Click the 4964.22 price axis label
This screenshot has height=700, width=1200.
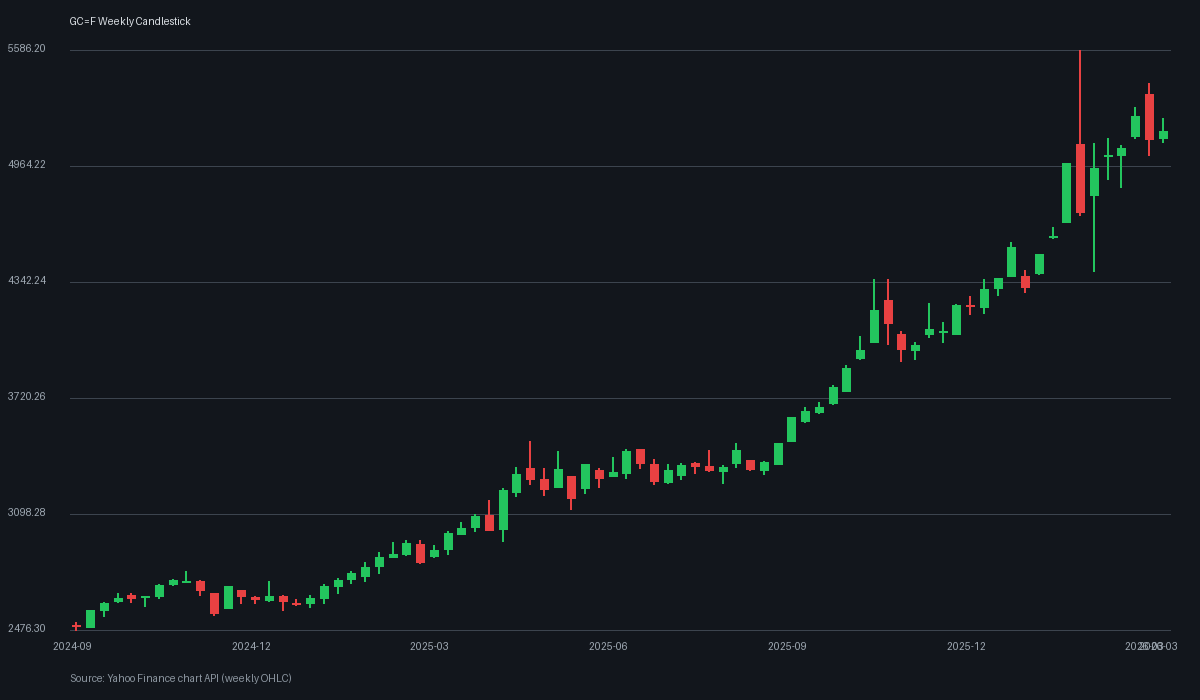pos(28,165)
